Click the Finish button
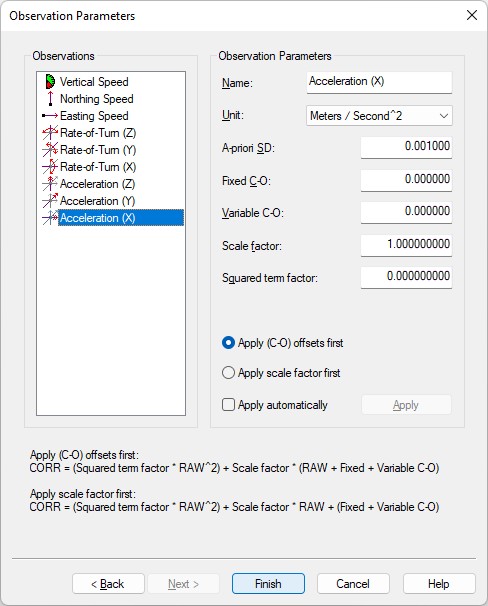The width and height of the screenshot is (488, 606). pos(268,584)
